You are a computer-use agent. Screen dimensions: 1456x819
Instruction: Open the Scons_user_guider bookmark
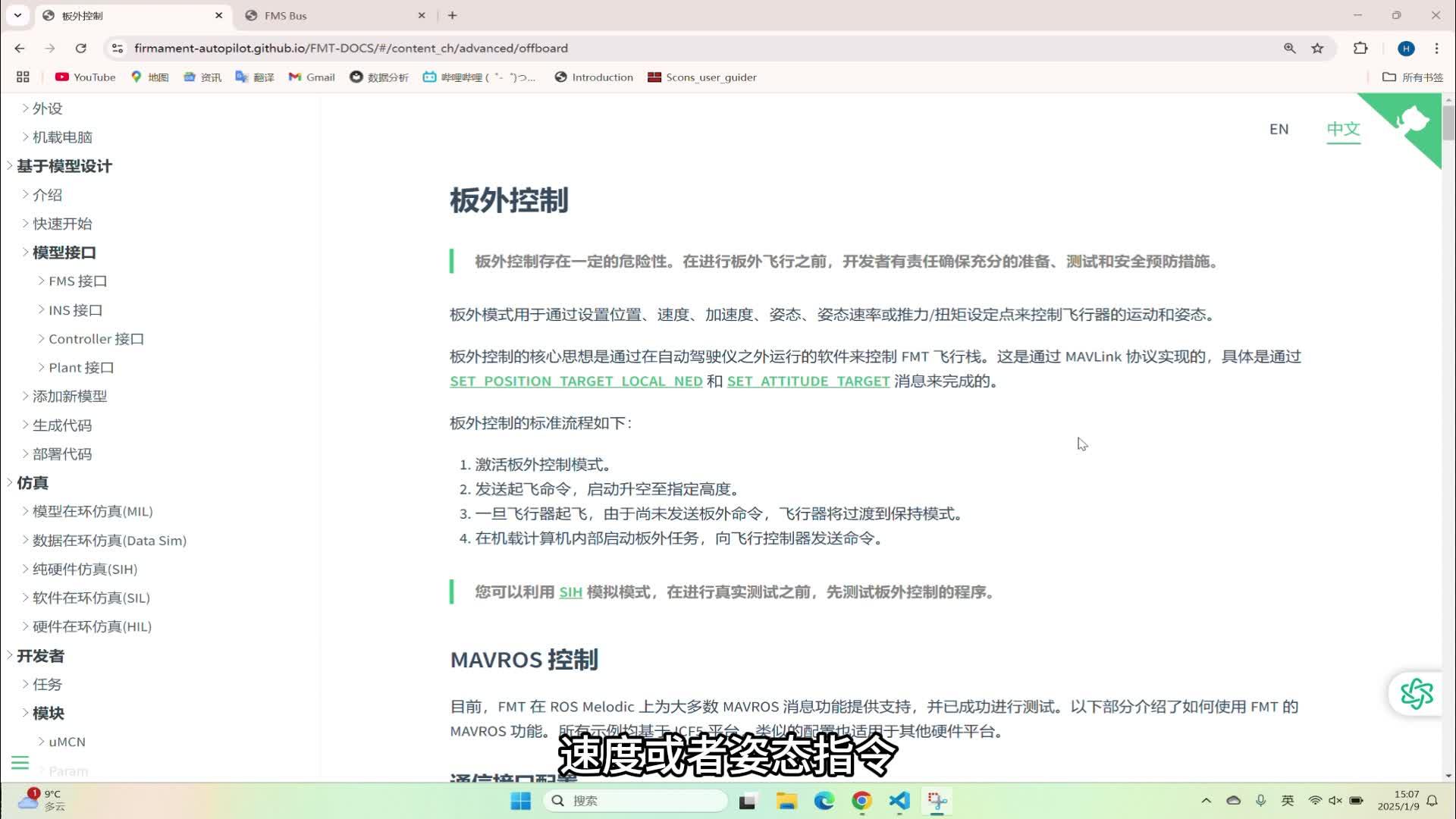click(701, 77)
